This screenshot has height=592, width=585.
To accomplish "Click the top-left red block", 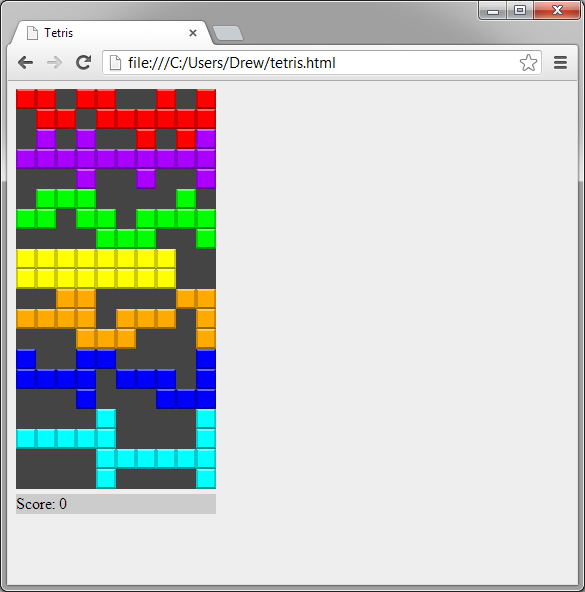I will 26,99.
